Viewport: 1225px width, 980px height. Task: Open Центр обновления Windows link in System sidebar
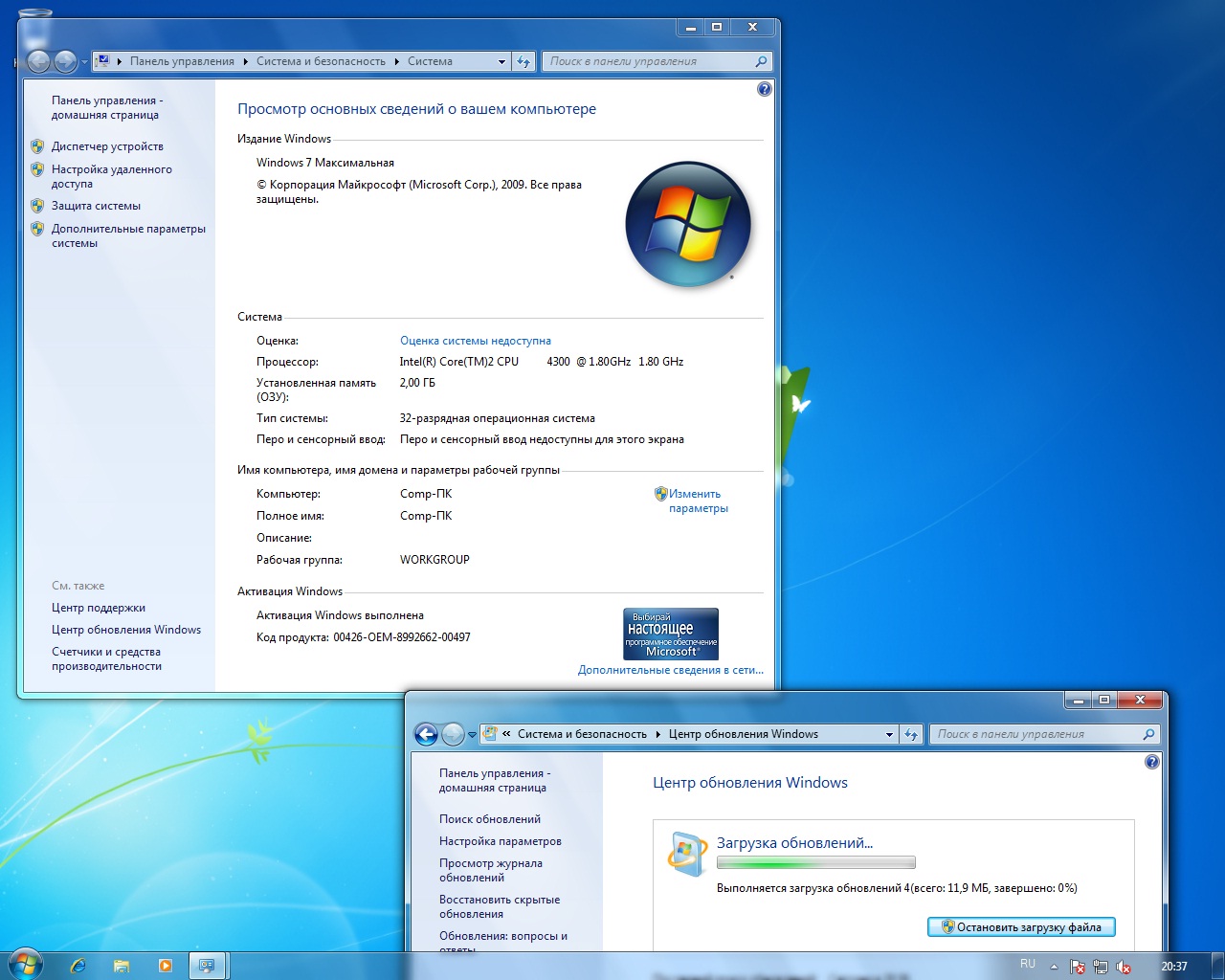pyautogui.click(x=126, y=630)
